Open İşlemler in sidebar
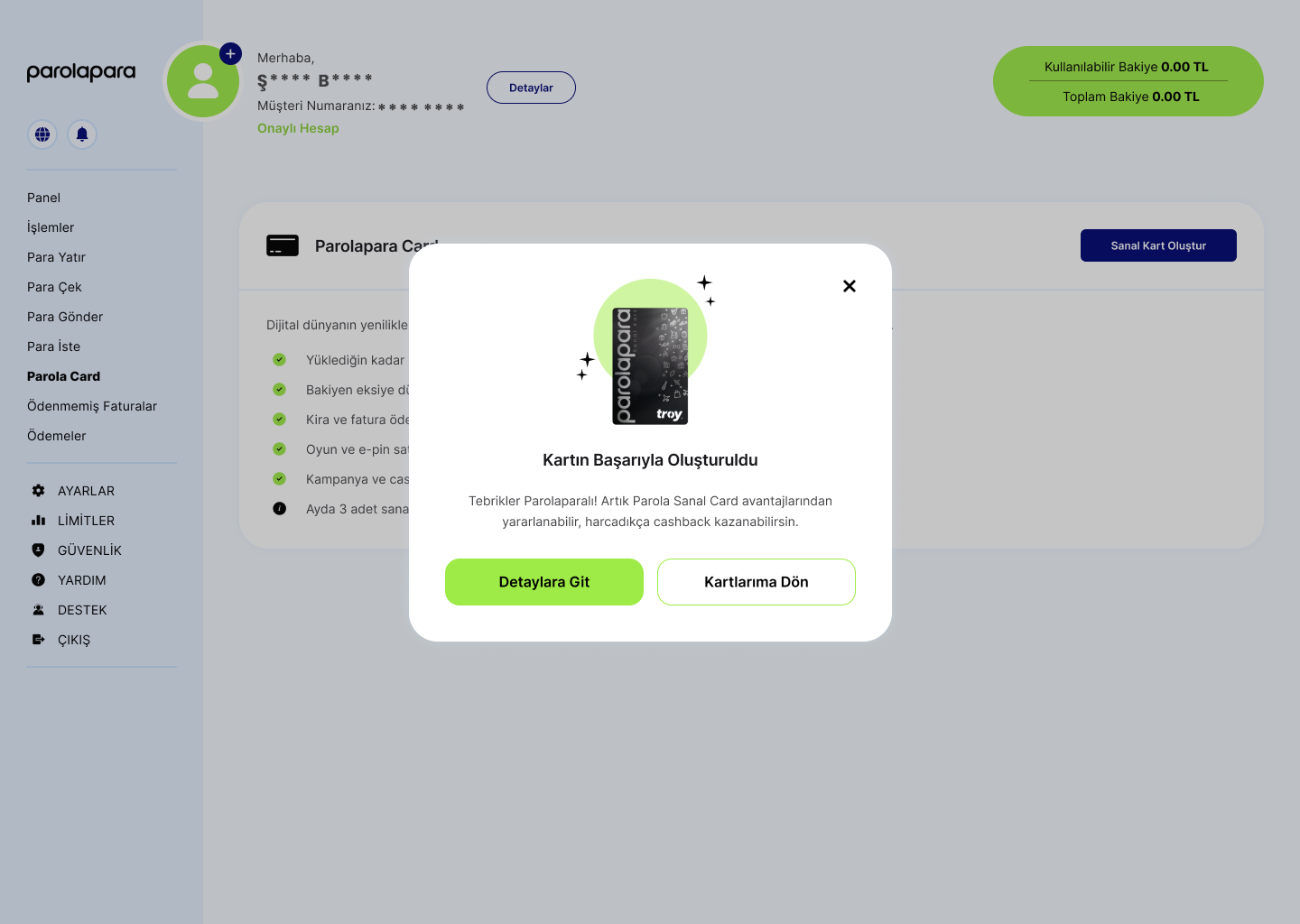Image resolution: width=1300 pixels, height=924 pixels. tap(51, 227)
